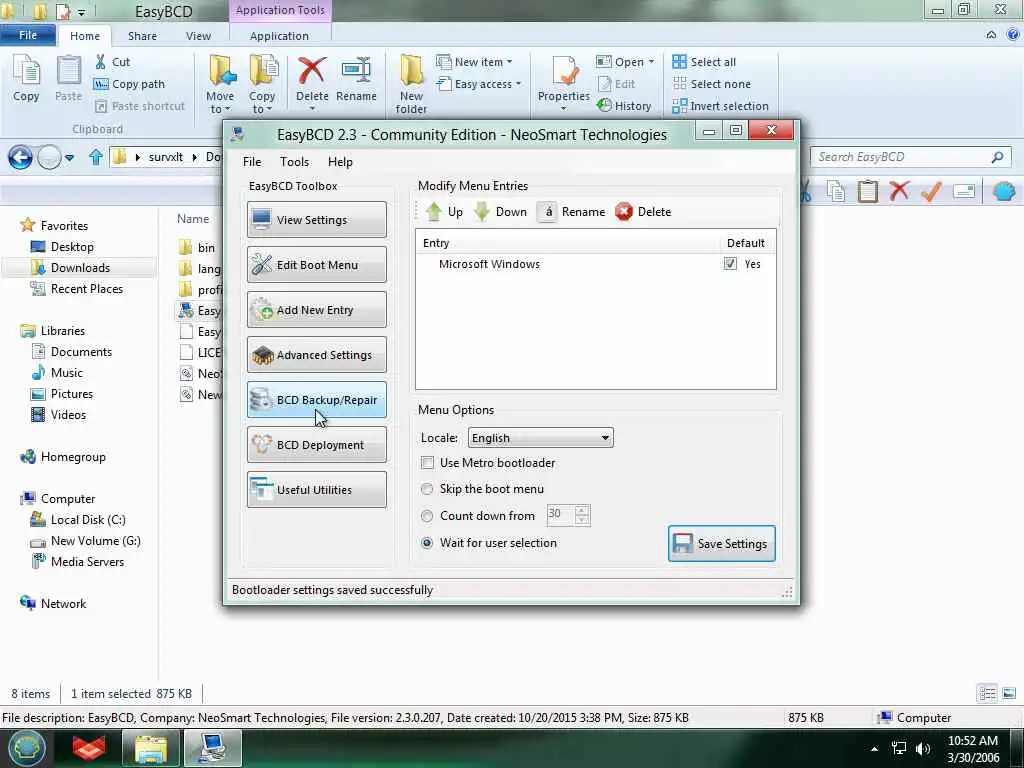Open BCD Deployment section
Image resolution: width=1024 pixels, height=768 pixels.
coord(317,445)
